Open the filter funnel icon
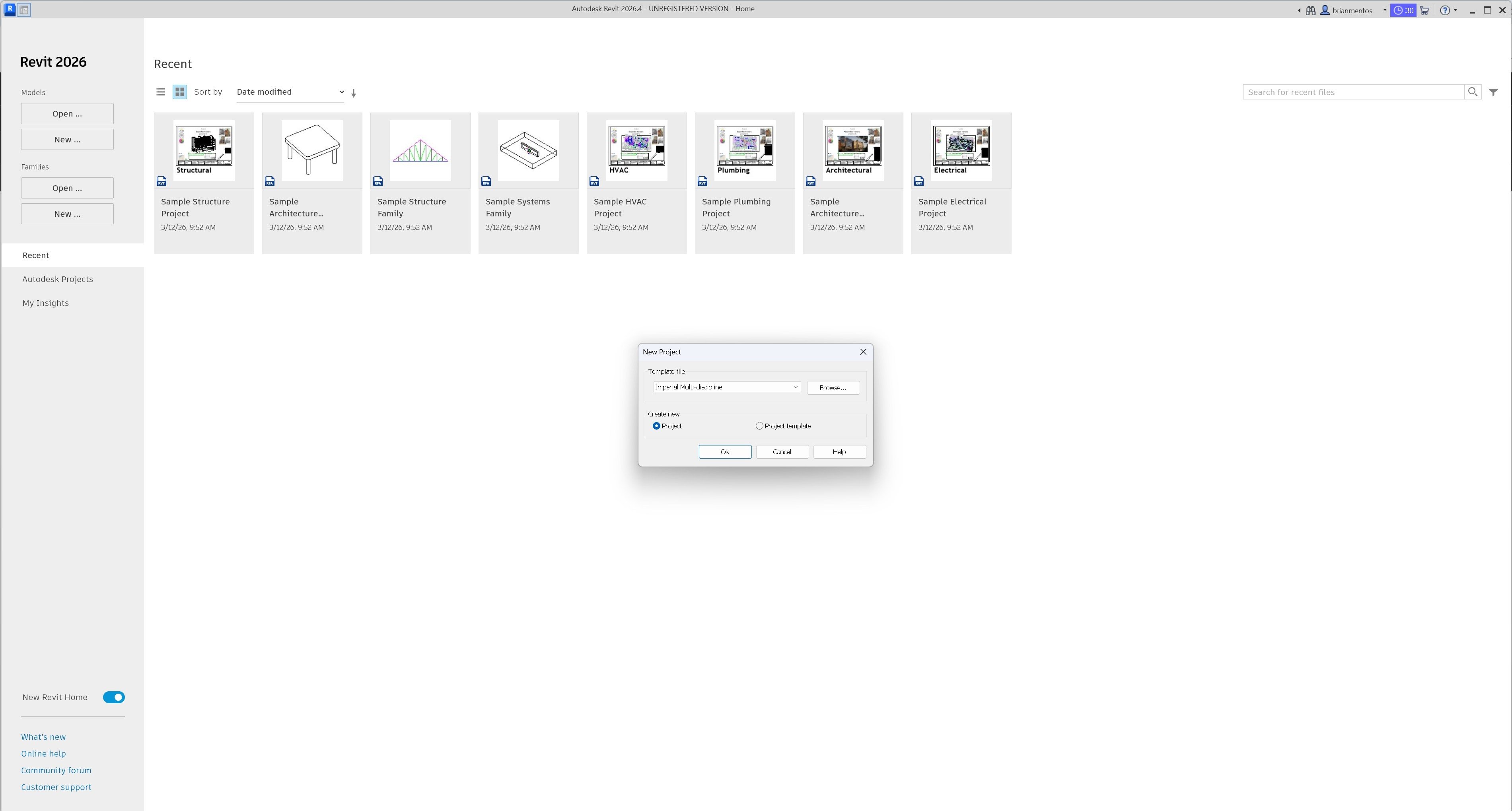This screenshot has height=811, width=1512. (1493, 92)
